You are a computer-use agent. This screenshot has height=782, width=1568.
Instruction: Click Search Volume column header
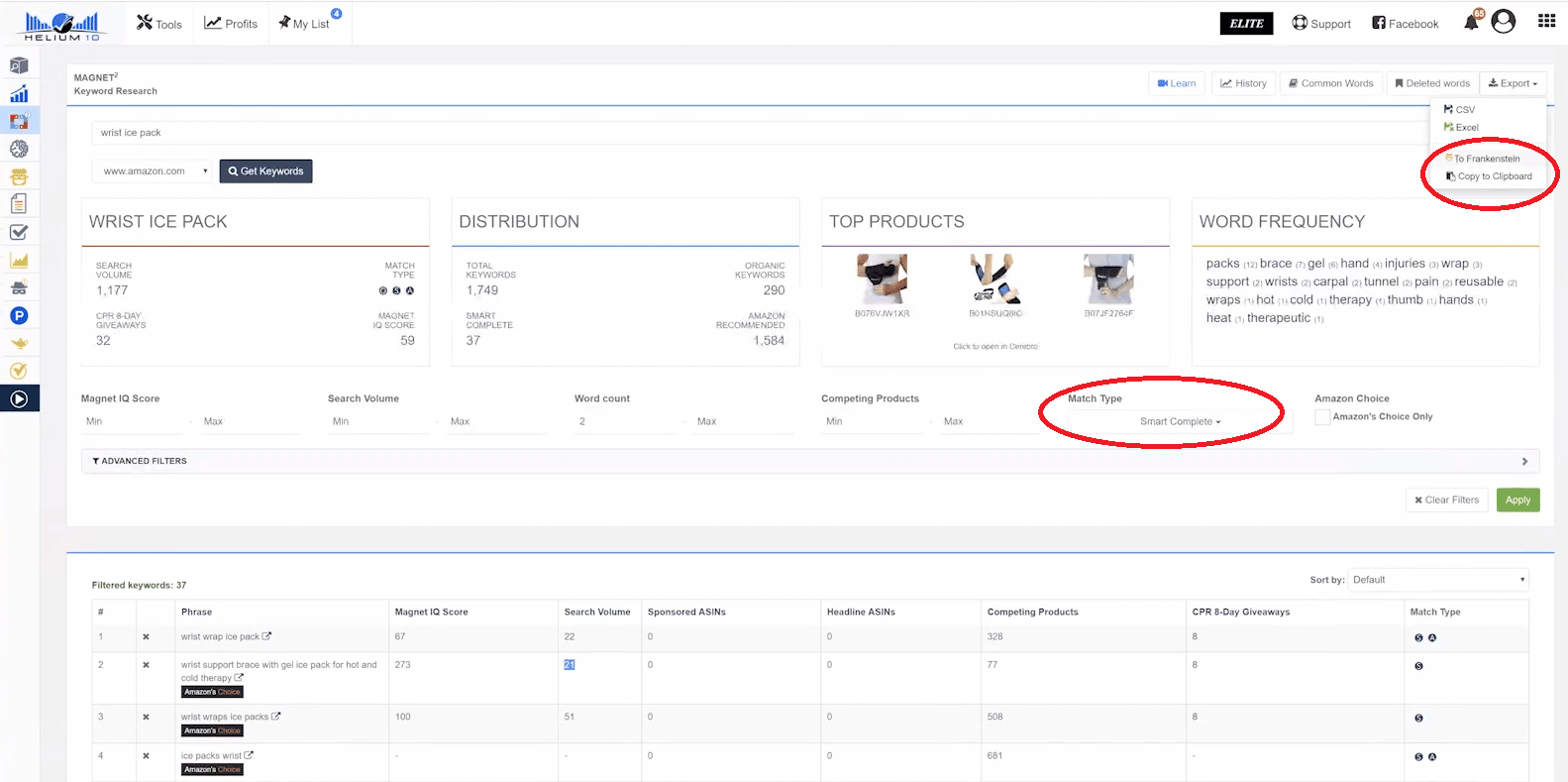click(x=597, y=613)
